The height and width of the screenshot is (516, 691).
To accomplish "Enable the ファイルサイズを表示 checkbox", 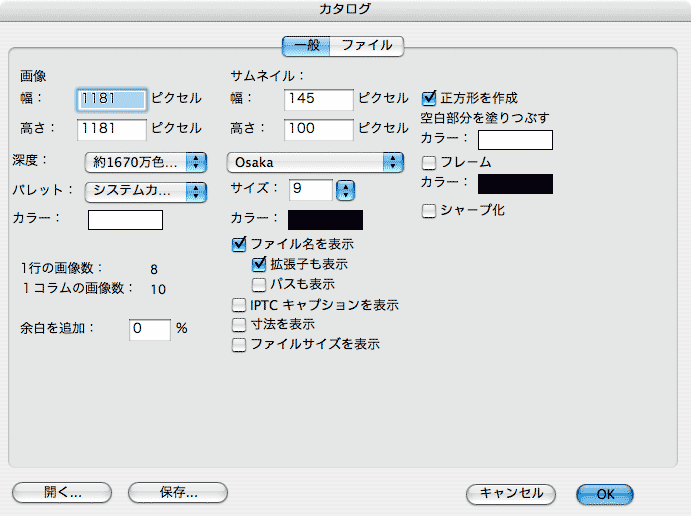I will pos(239,345).
